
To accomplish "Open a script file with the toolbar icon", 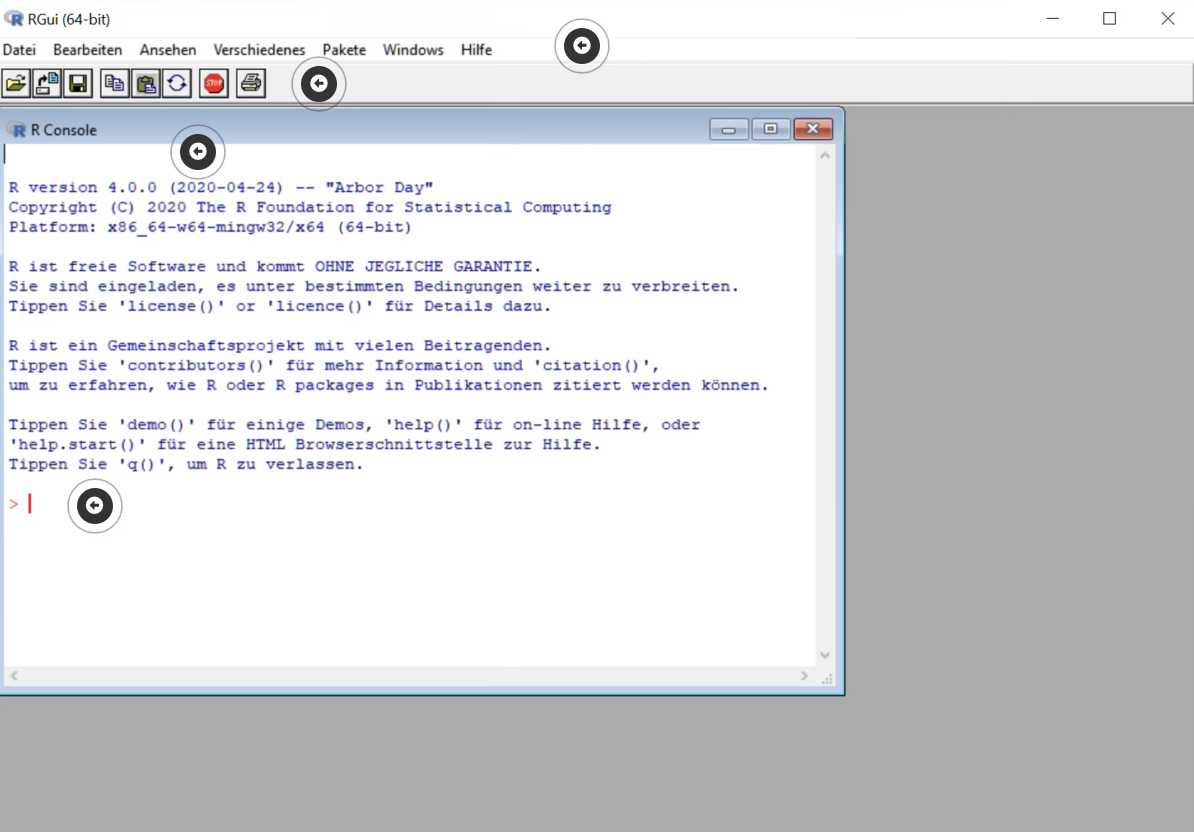I will tap(17, 83).
